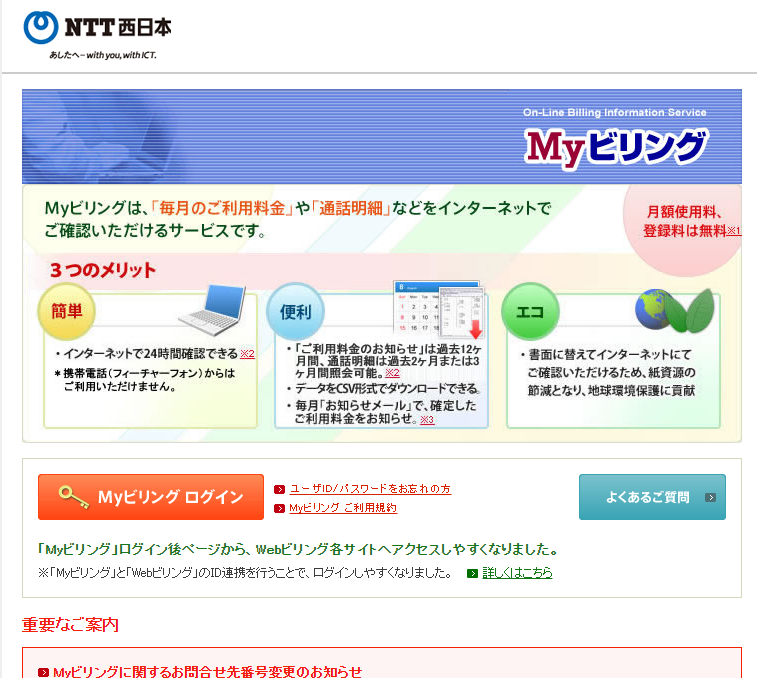Viewport: 757px width, 678px height.
Task: Click text データをCSV形式でダウンロードできる
Action: pos(388,388)
